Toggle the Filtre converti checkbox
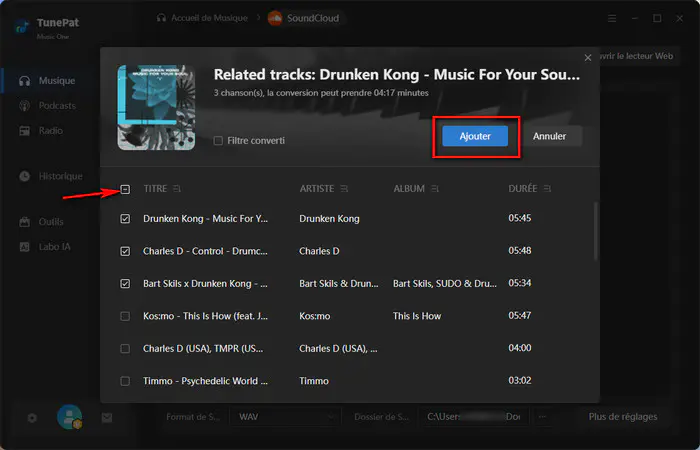Image resolution: width=700 pixels, height=450 pixels. (x=218, y=141)
